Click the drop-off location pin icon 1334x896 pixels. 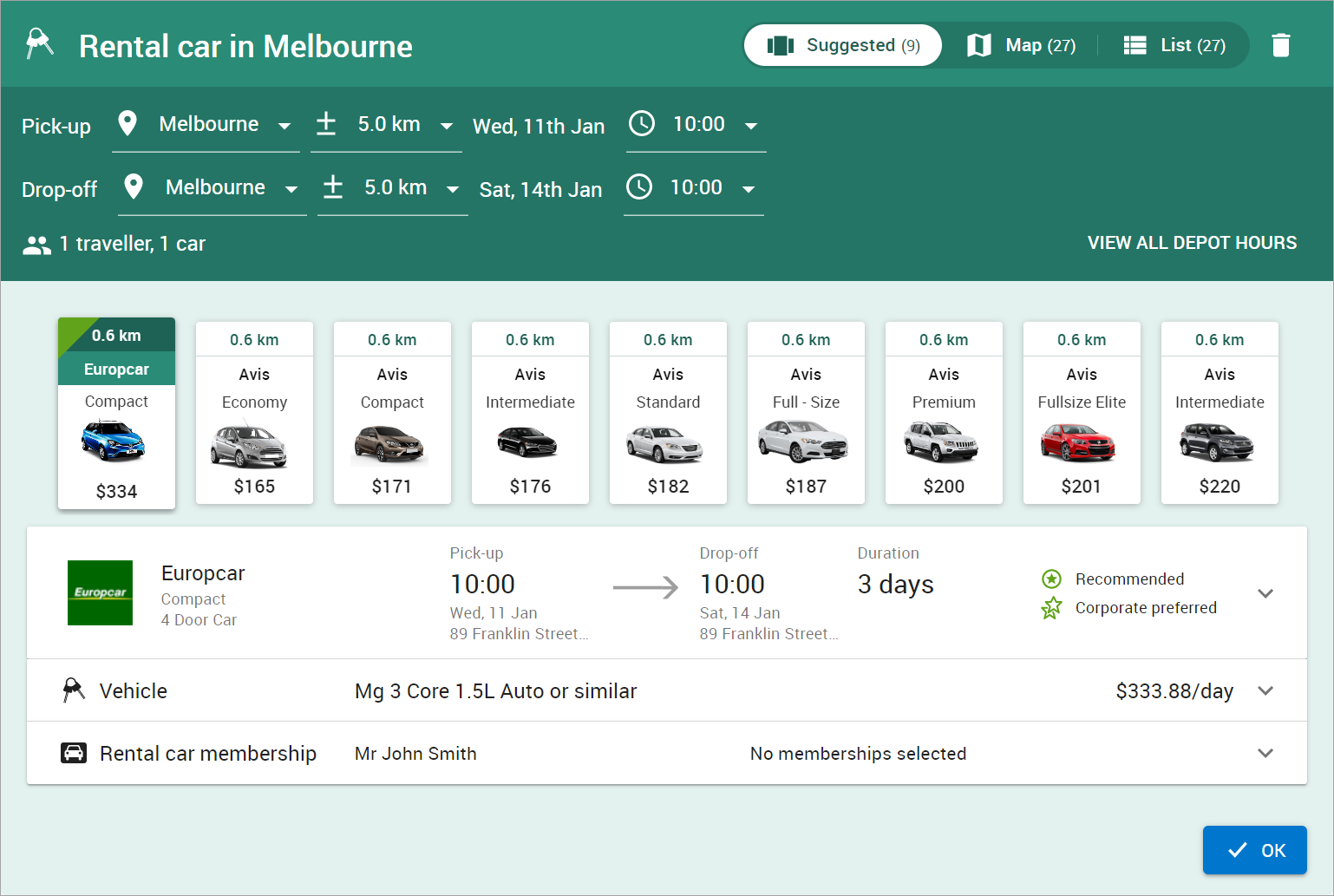click(134, 186)
